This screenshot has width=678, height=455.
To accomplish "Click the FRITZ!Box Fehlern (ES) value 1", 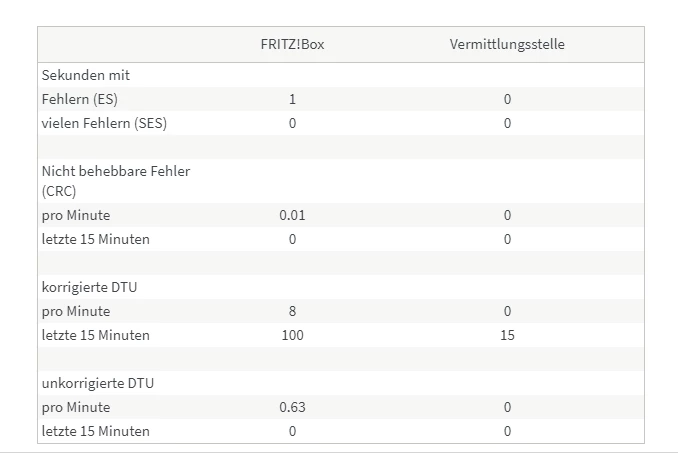I will tap(292, 99).
